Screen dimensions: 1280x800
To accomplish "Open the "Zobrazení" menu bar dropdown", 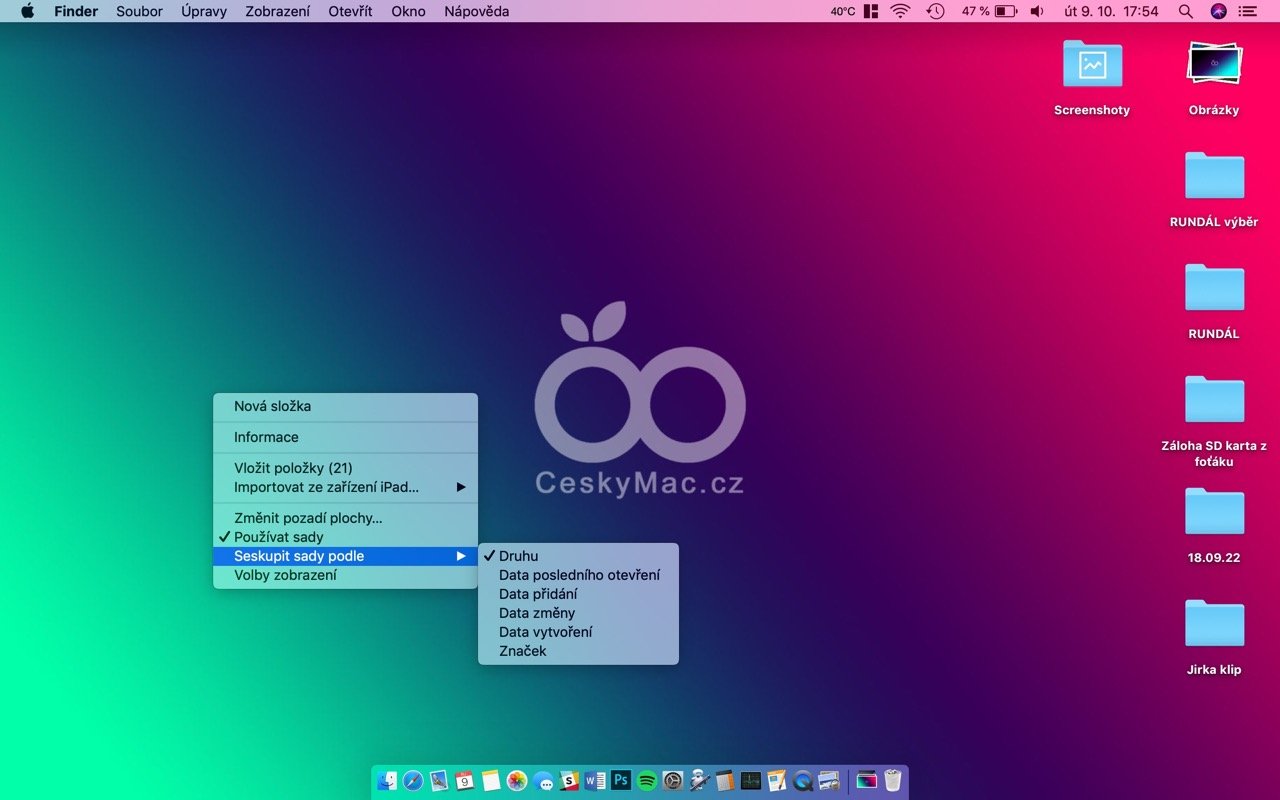I will (x=277, y=11).
